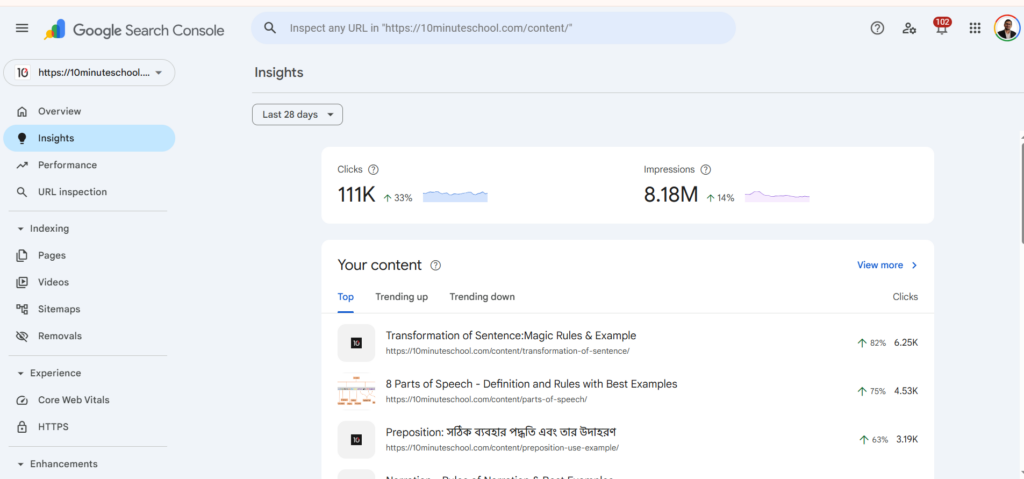
Task: Click the URL inspection magnifier icon
Action: (22, 192)
